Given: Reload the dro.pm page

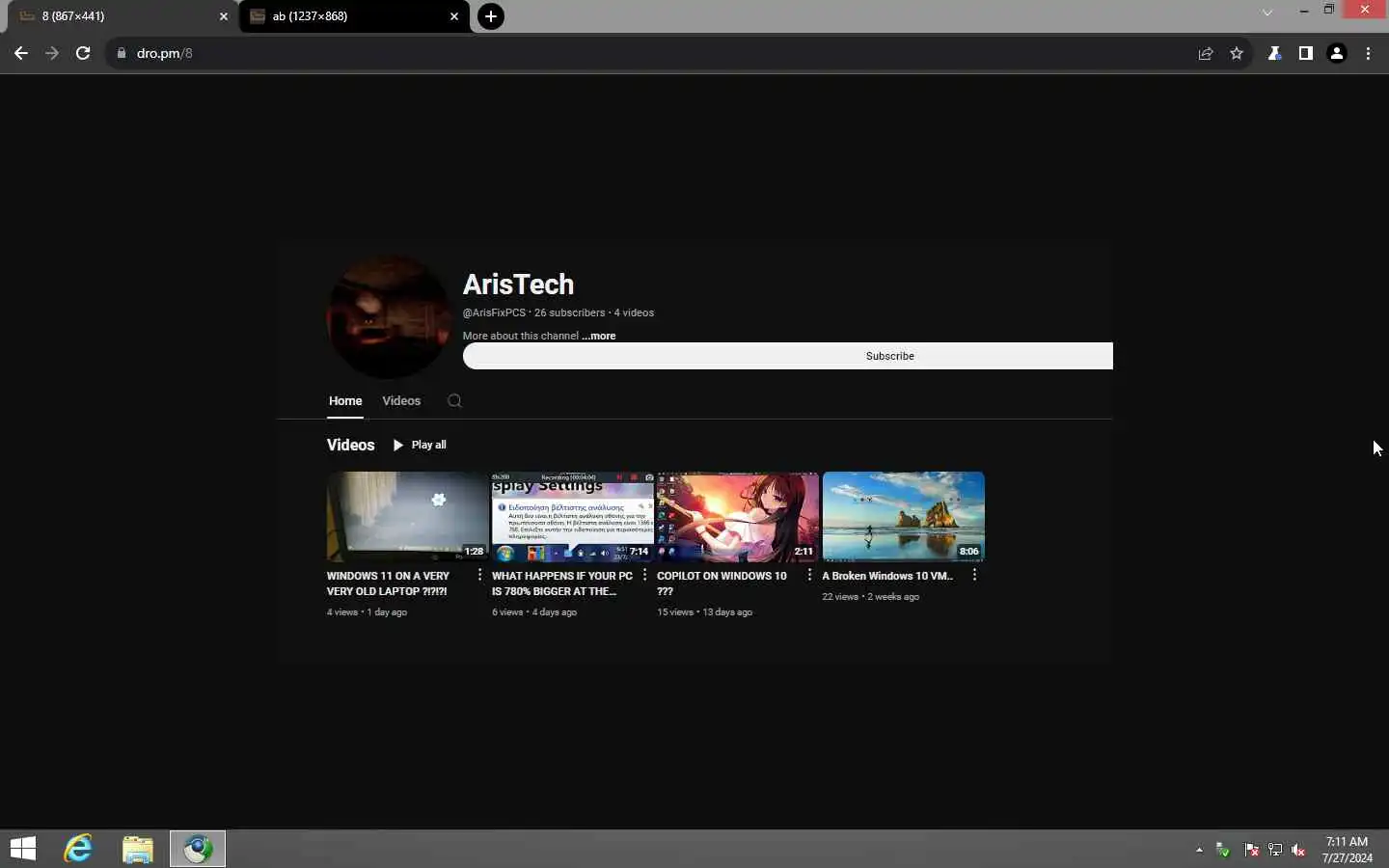Looking at the screenshot, I should tap(83, 53).
